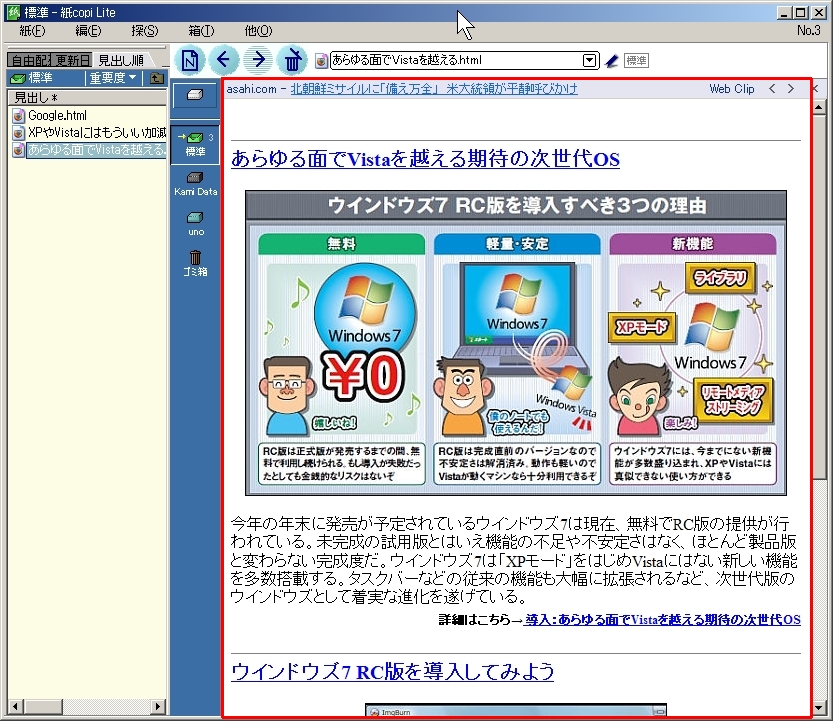The image size is (833, 721).
Task: Open the Kami Data box
Action: [x=196, y=184]
